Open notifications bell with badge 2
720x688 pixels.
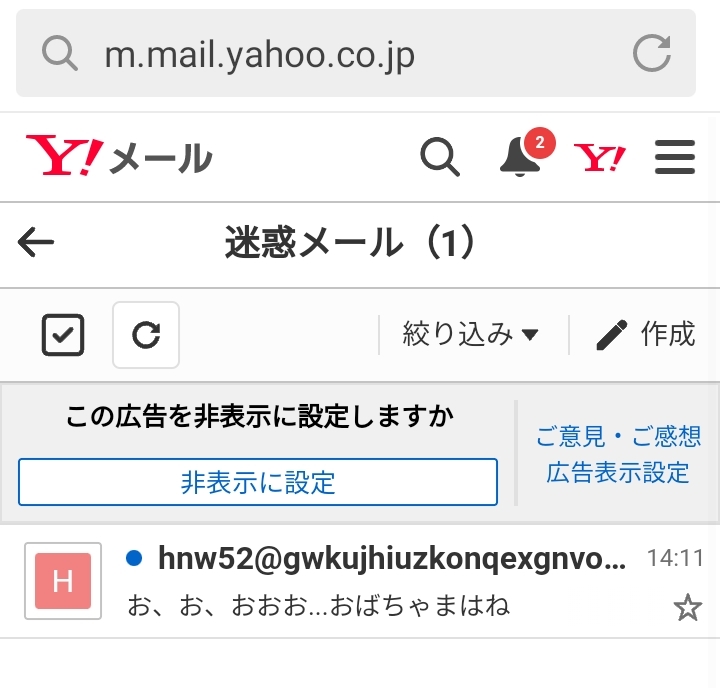point(526,152)
